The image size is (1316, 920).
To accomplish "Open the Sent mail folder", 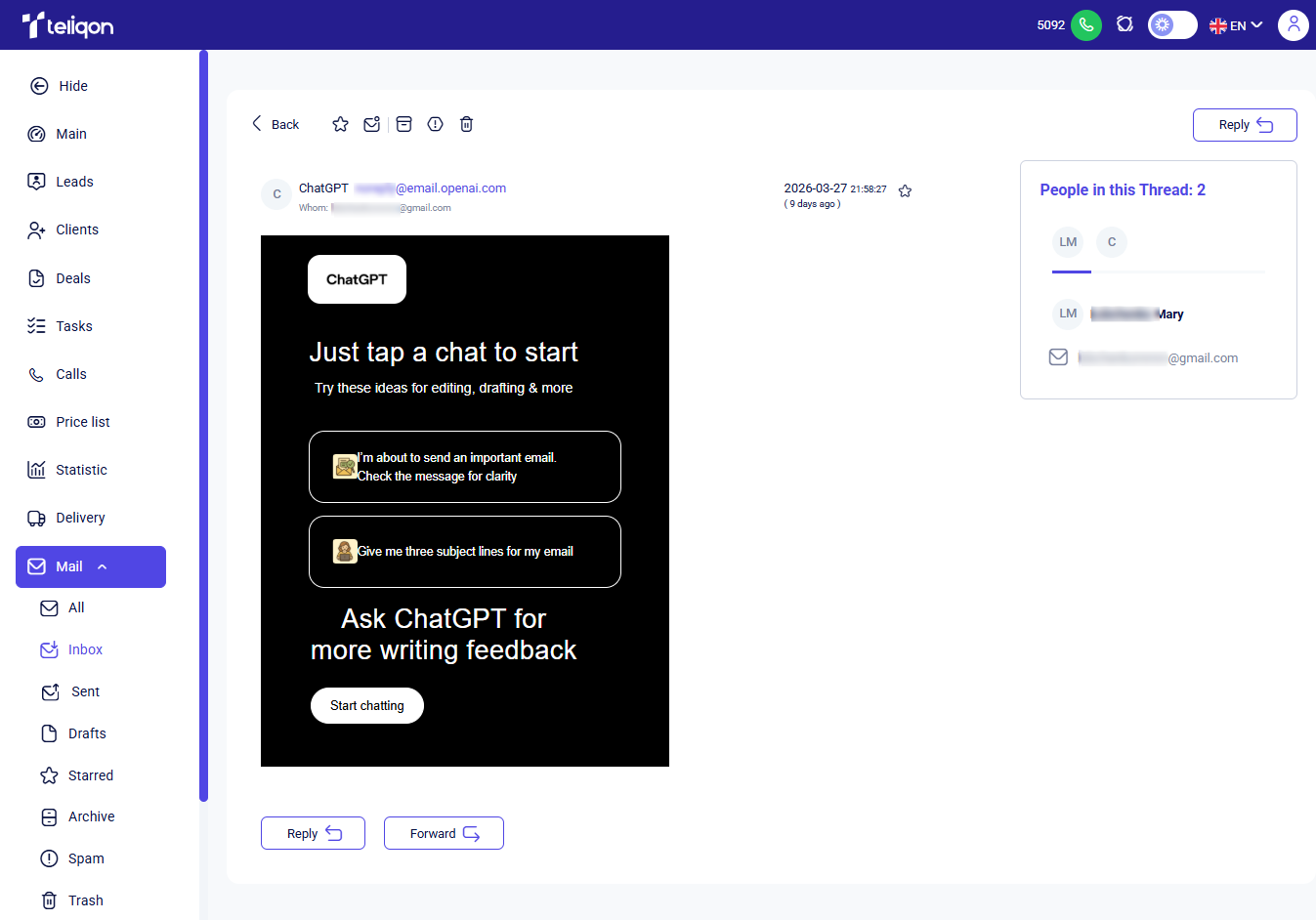I will click(70, 691).
